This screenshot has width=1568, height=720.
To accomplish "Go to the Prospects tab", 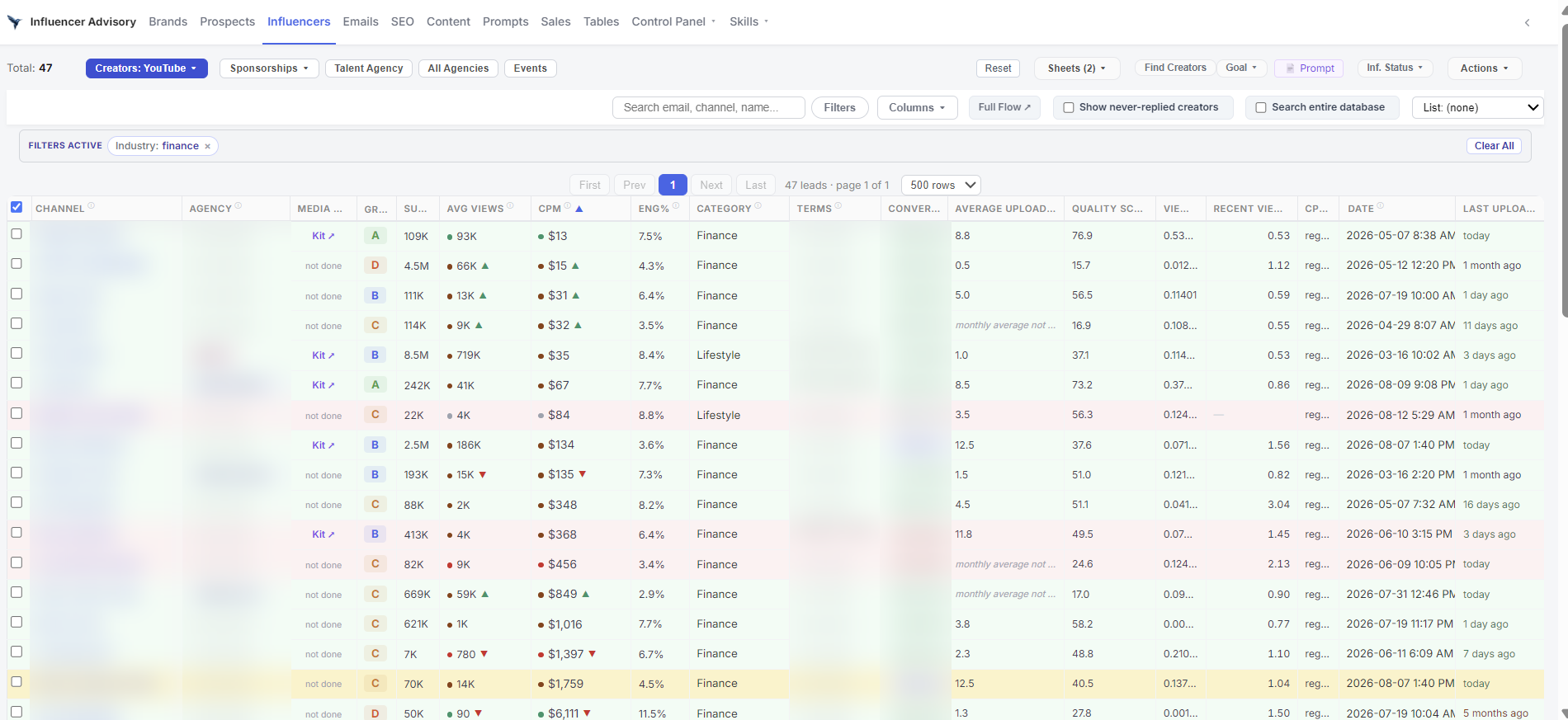I will 227,22.
